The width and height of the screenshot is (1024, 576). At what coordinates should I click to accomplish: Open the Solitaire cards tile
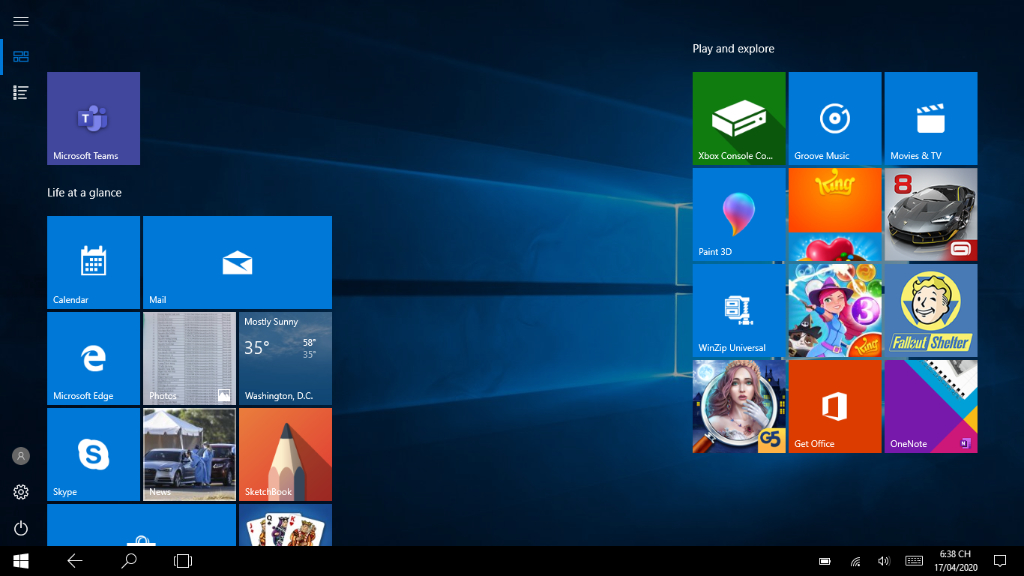285,524
